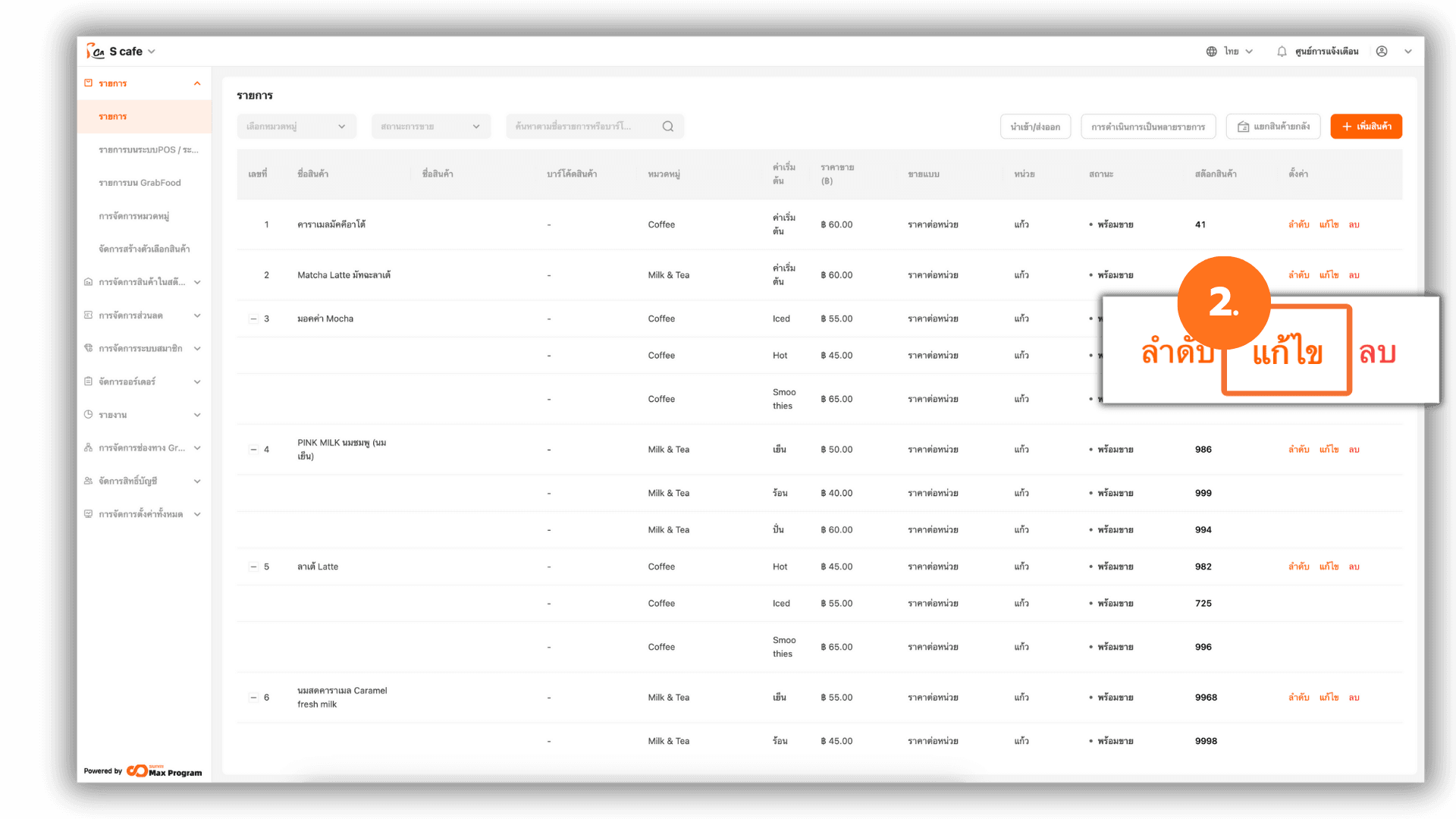
Task: Collapse row 4 PINK MILK variants
Action: [x=254, y=450]
